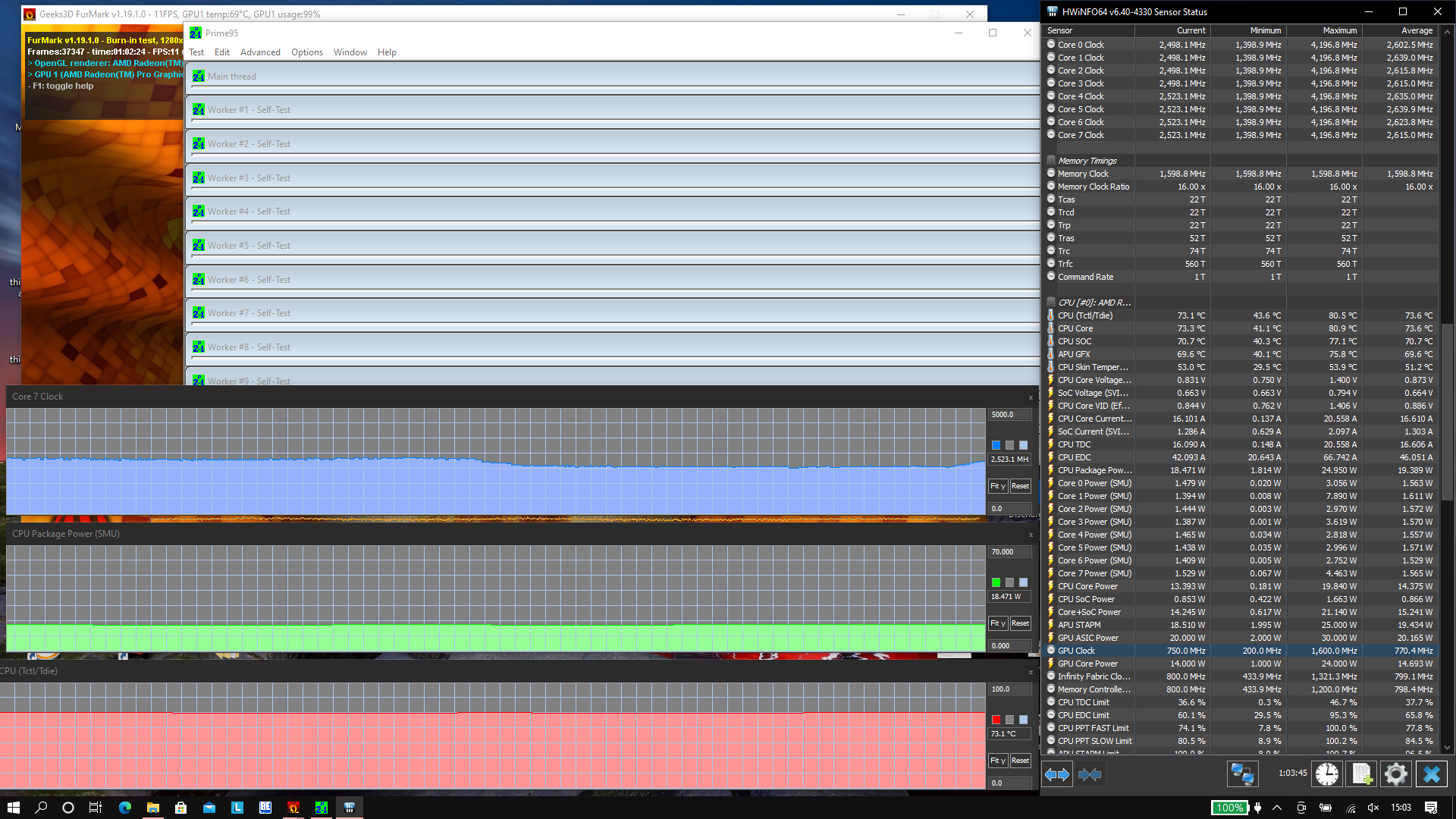Click the expand sensor columns arrows icon
The height and width of the screenshot is (819, 1456).
pyautogui.click(x=1057, y=774)
